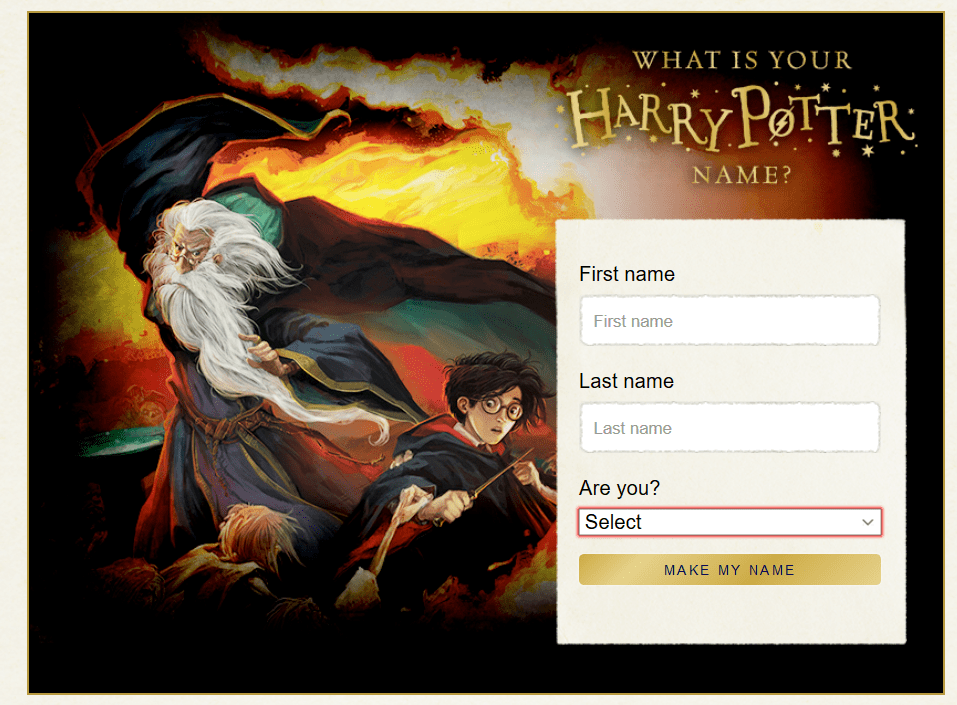The height and width of the screenshot is (705, 957).
Task: Click the "Are you?" label
Action: 619,488
